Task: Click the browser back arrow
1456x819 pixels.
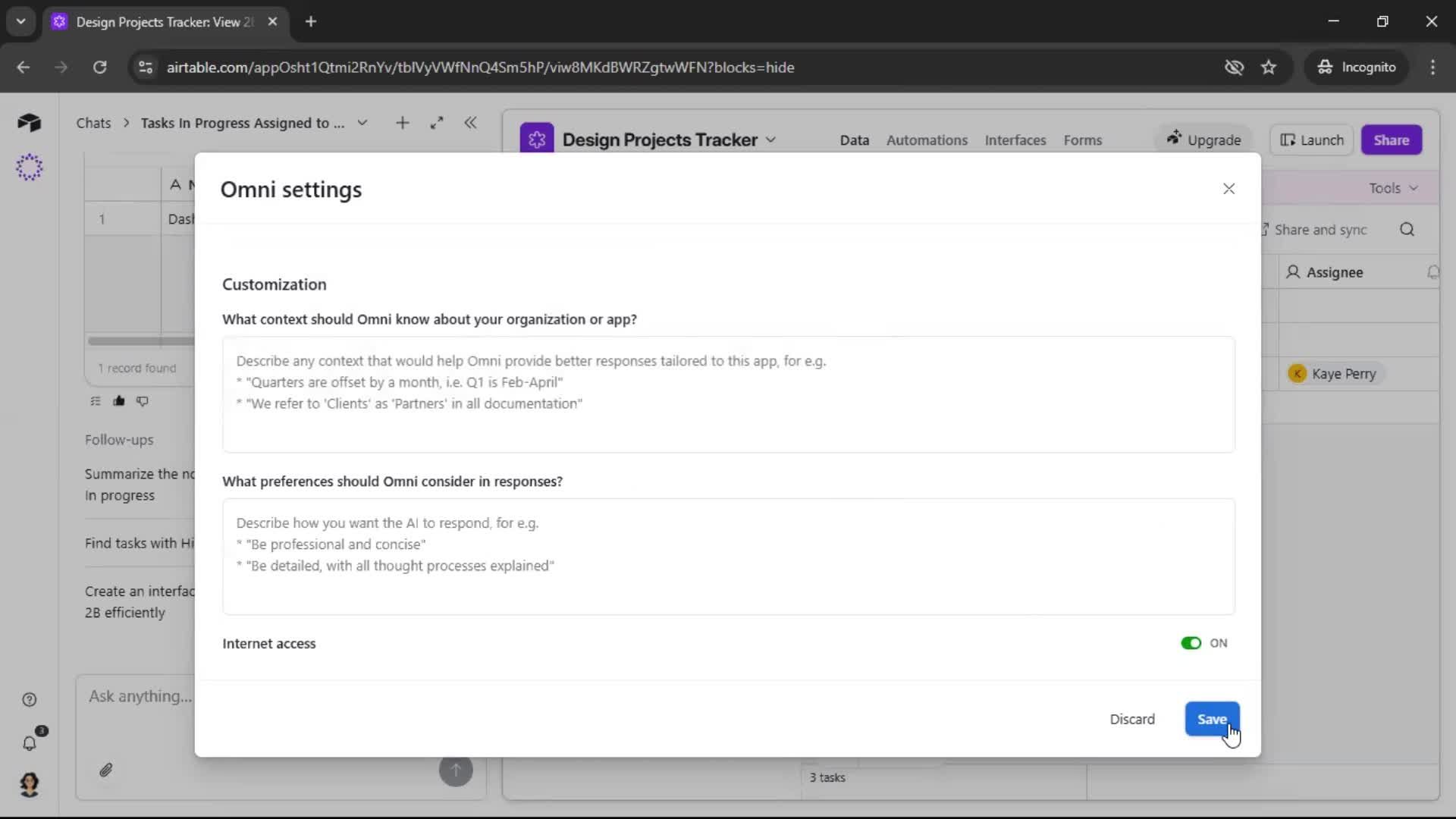Action: coord(23,67)
